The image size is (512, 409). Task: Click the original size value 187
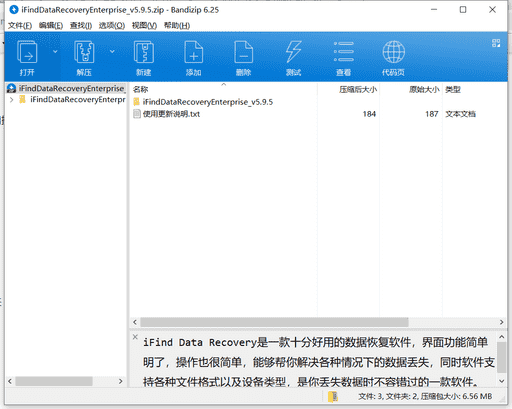pos(432,114)
